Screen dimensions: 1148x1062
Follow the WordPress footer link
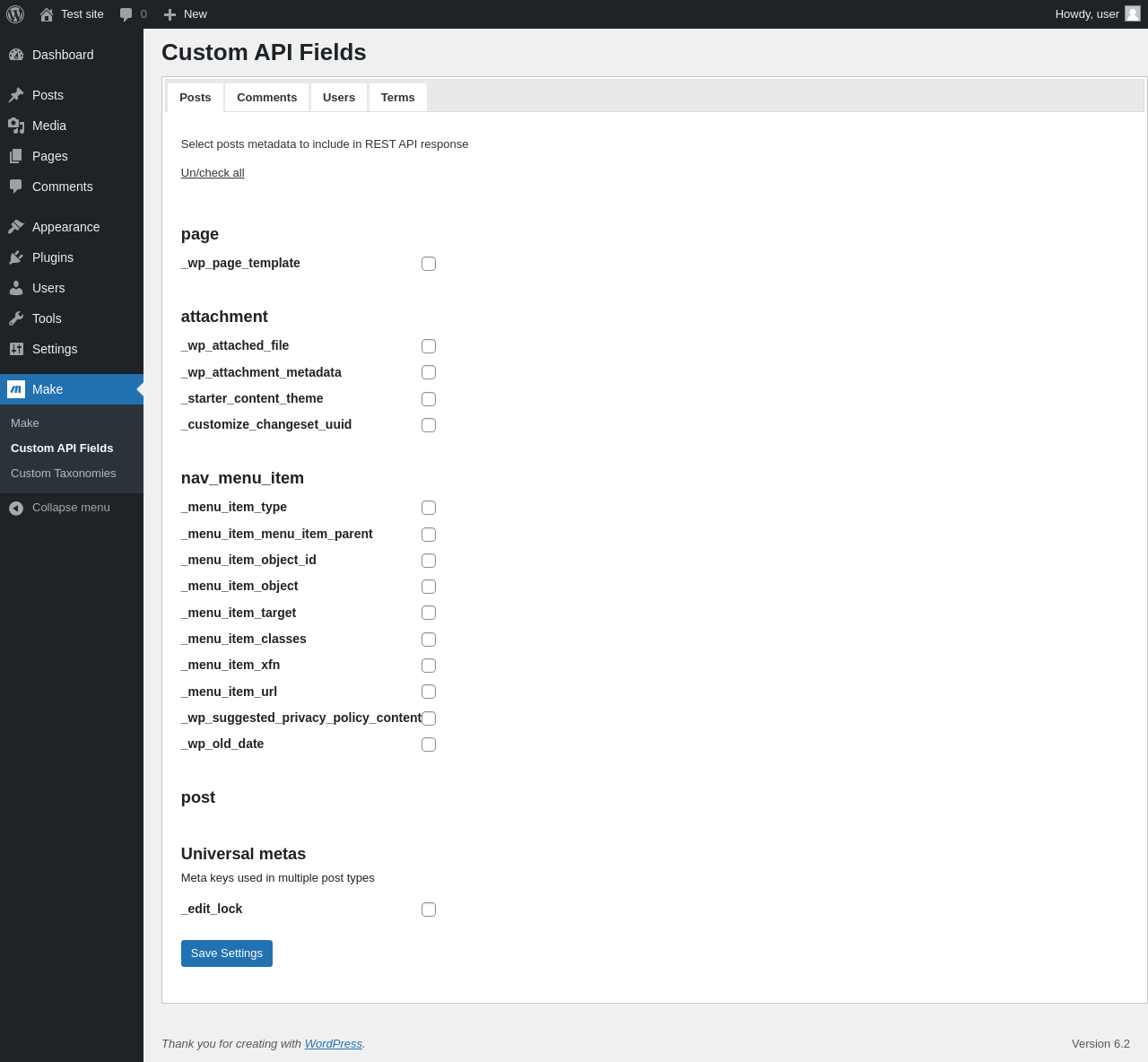coord(334,1044)
